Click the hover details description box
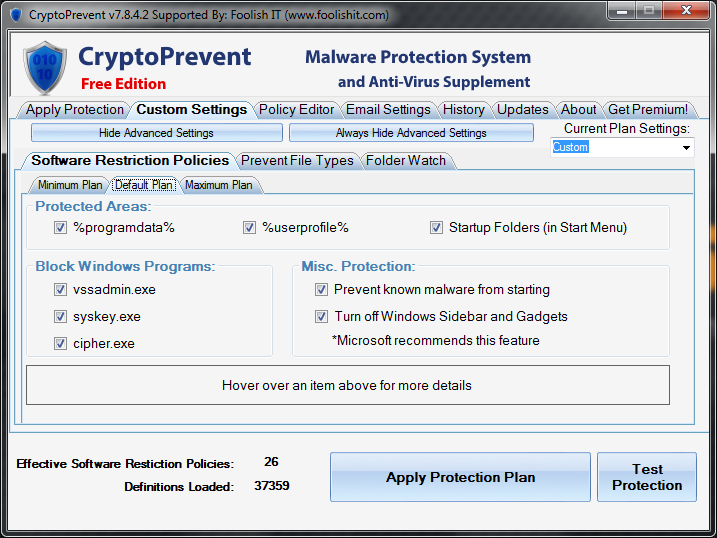The width and height of the screenshot is (717, 538). pyautogui.click(x=348, y=385)
